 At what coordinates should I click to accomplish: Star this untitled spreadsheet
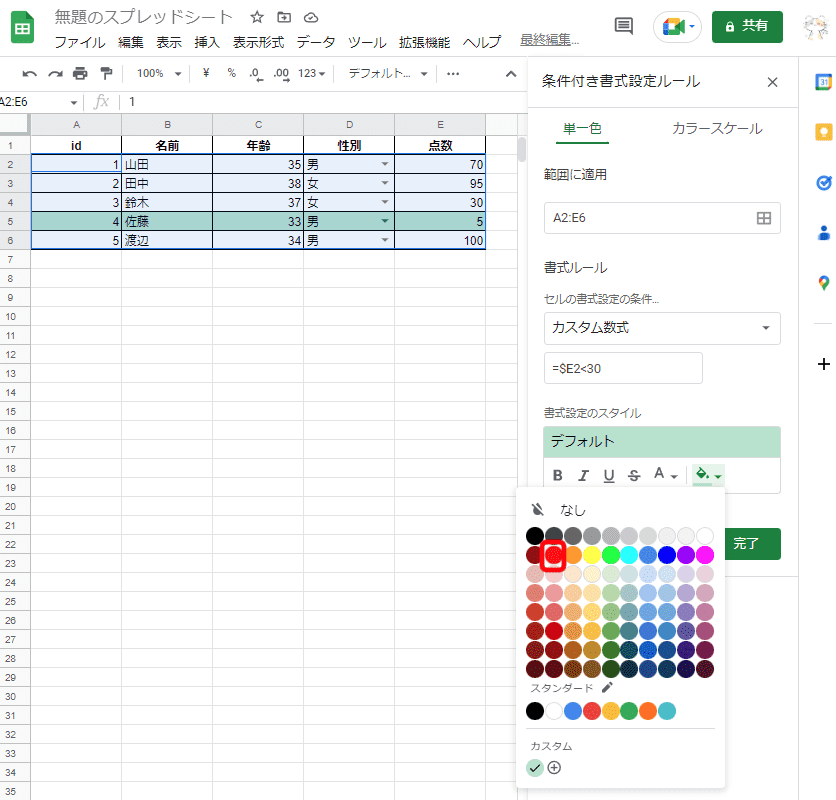coord(257,17)
